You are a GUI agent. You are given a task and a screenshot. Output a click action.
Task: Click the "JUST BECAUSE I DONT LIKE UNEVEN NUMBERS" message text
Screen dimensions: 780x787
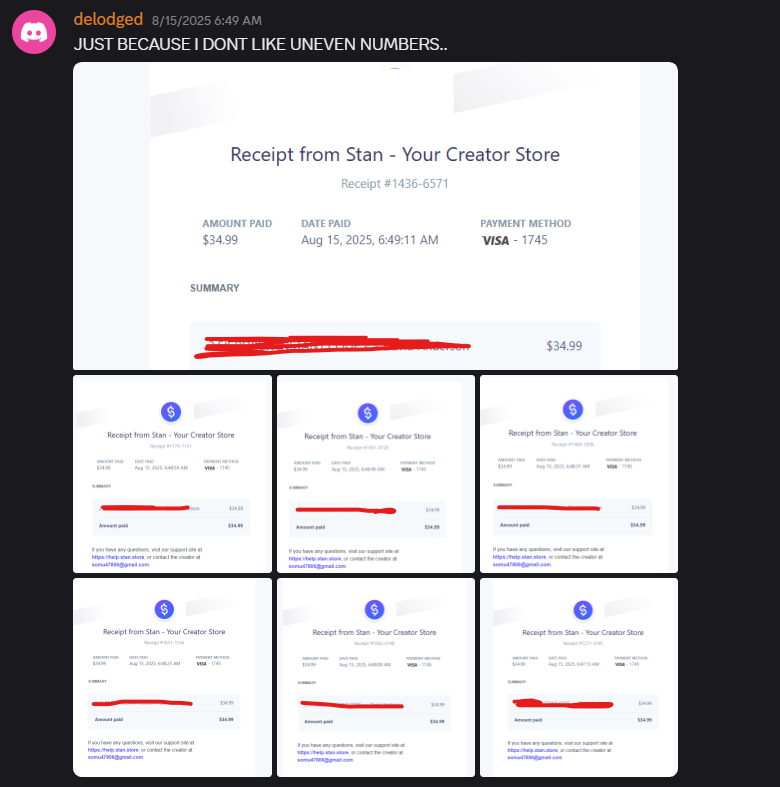(261, 44)
